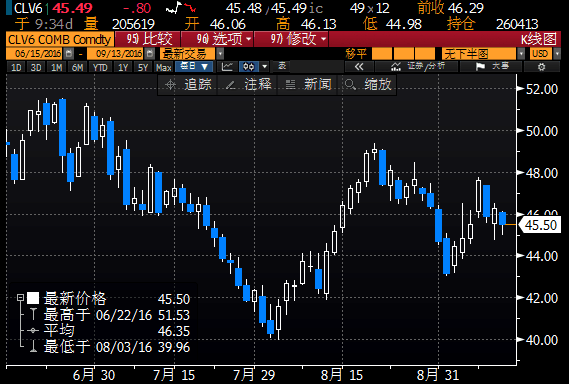Viewport: 569px width, 384px height.
Task: Select the 3D range
Action: point(36,67)
